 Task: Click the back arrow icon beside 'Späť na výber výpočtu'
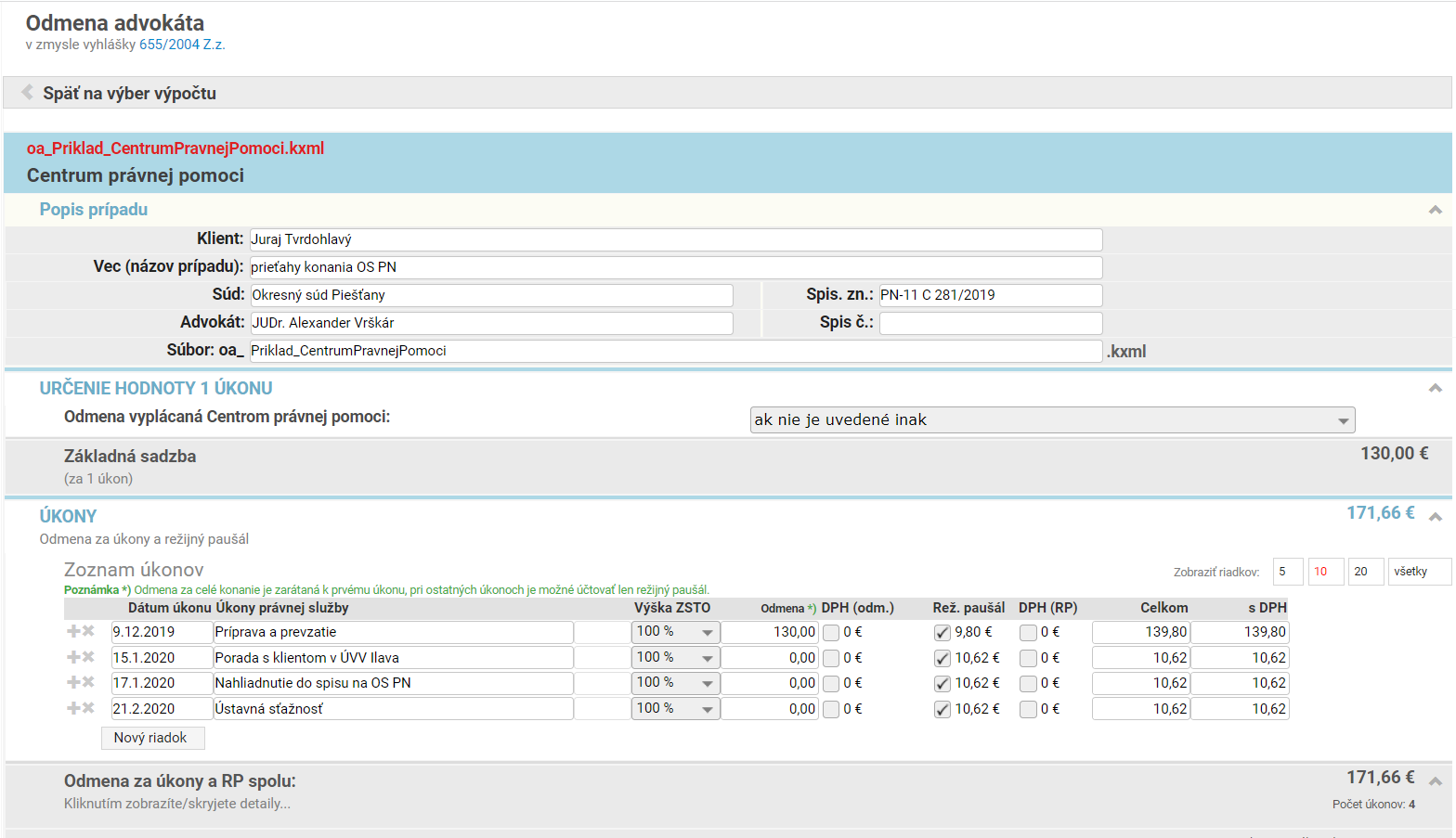click(x=27, y=93)
